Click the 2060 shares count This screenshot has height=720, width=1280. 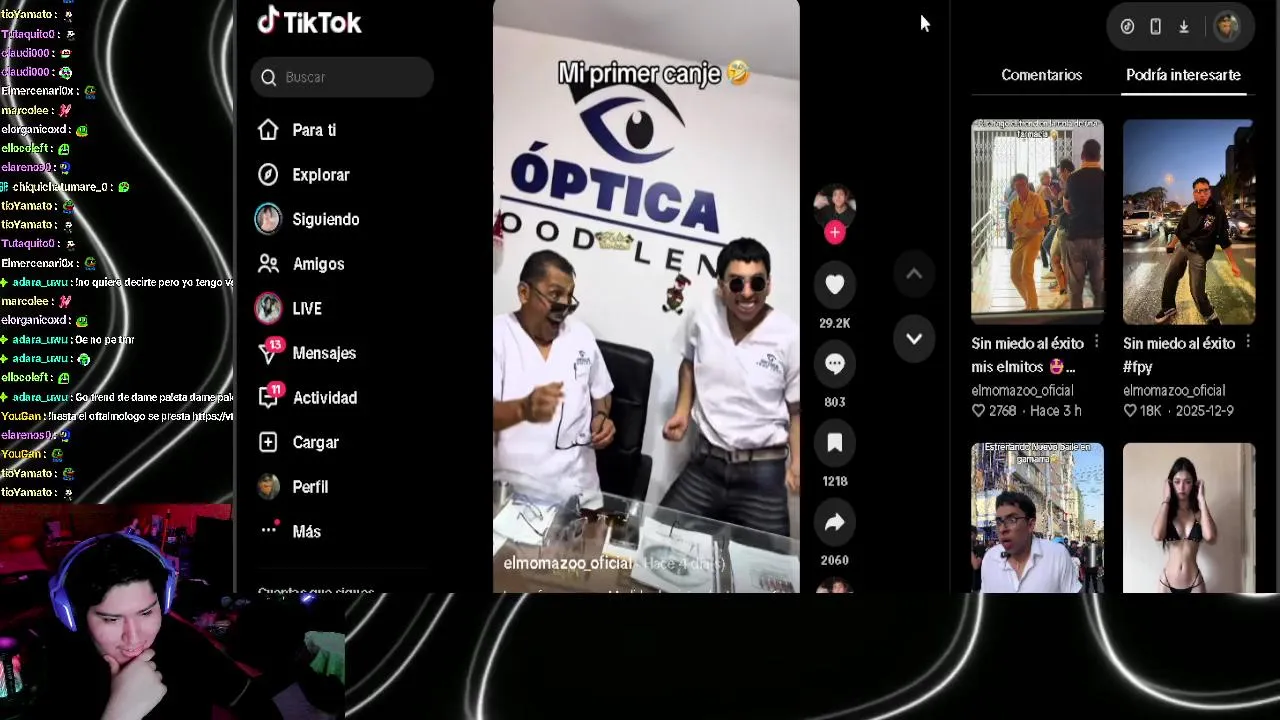click(835, 560)
